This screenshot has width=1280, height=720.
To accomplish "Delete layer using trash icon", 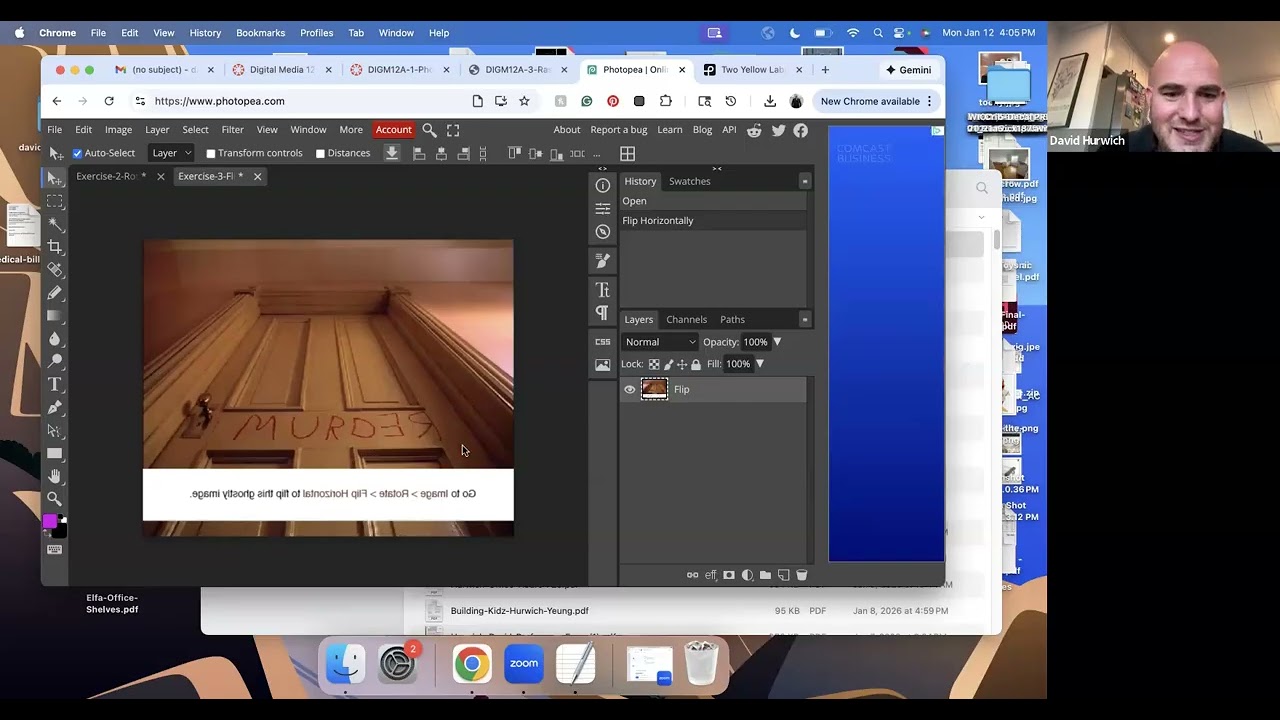I will (801, 575).
